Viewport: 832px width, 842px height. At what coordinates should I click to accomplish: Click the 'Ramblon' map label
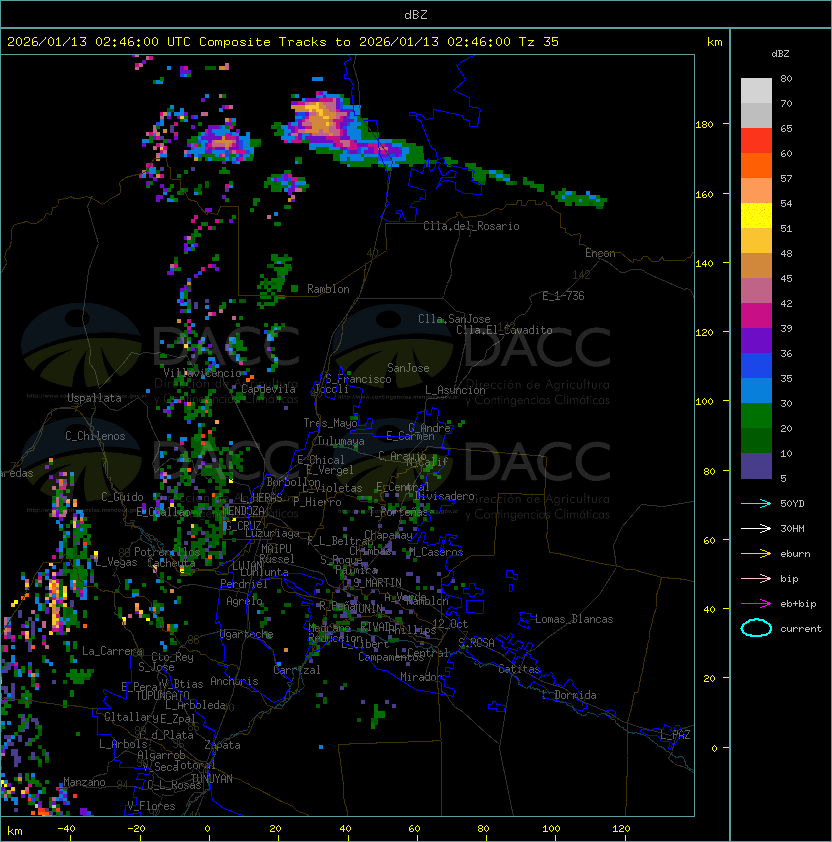point(328,289)
